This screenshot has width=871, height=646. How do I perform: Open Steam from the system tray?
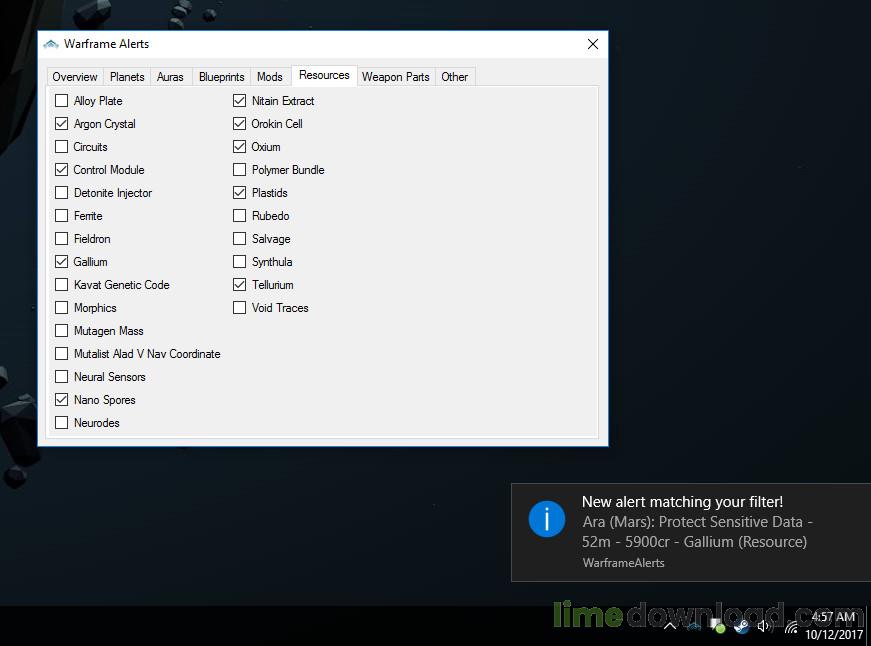tap(742, 627)
